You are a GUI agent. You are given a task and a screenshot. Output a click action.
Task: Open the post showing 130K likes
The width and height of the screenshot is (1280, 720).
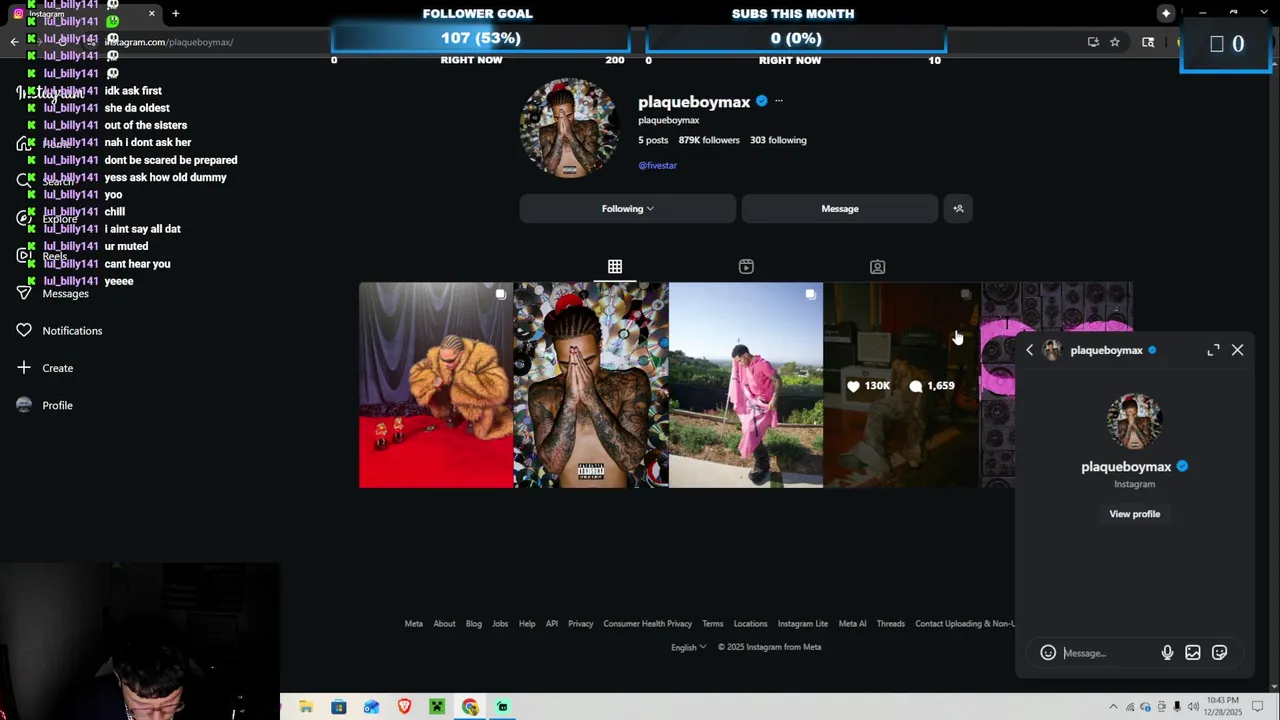pyautogui.click(x=901, y=385)
